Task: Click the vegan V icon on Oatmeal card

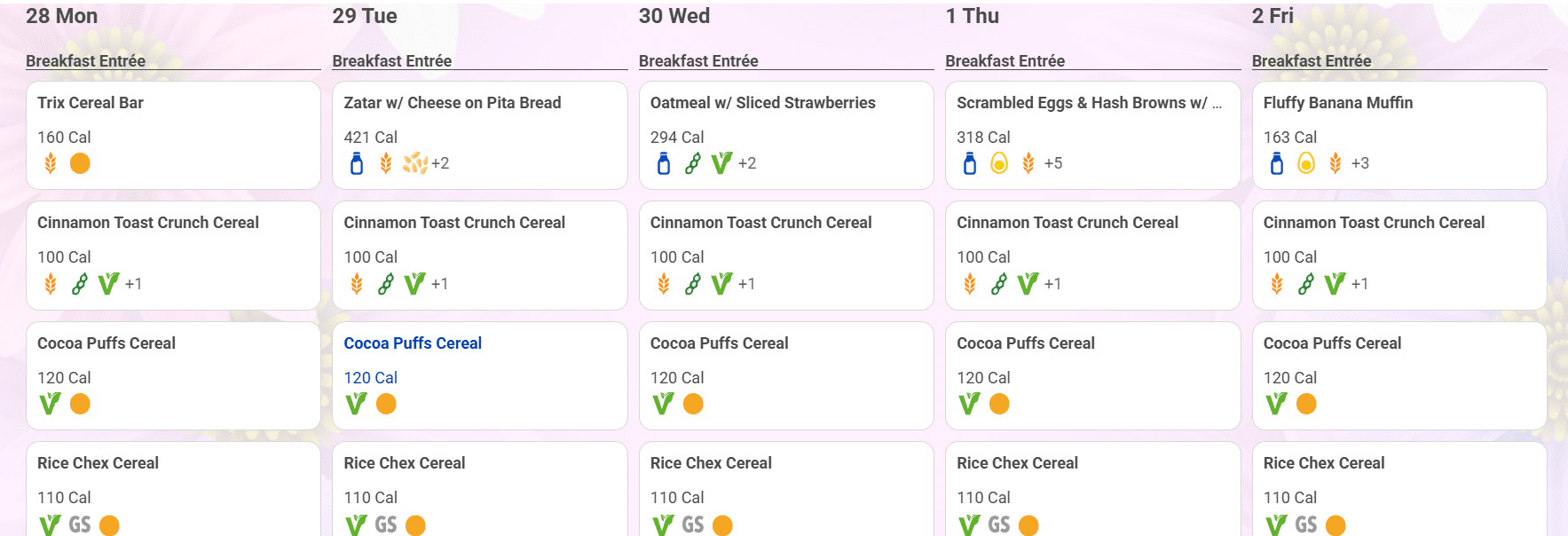Action: [721, 163]
